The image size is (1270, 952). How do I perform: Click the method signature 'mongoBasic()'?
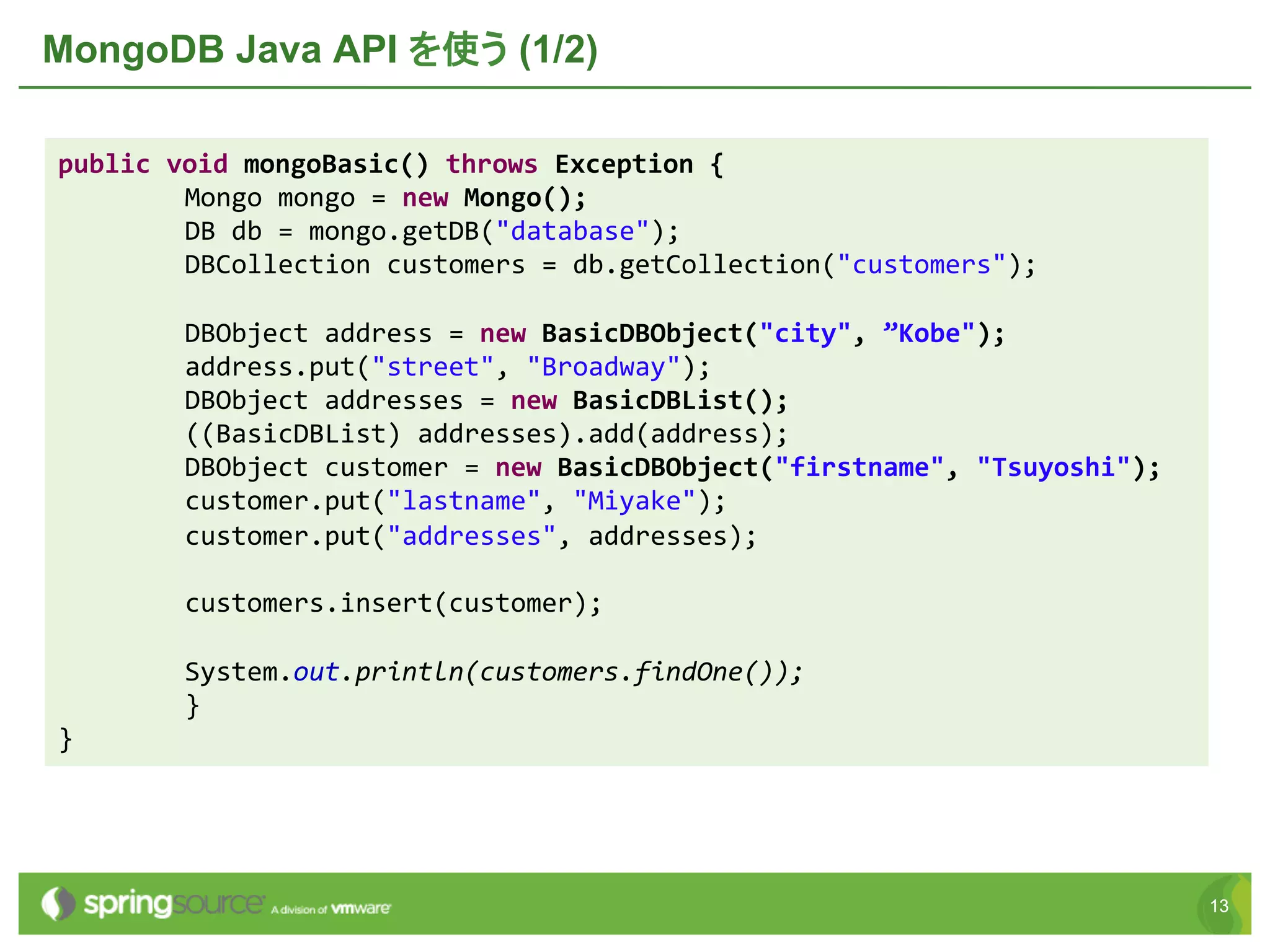(x=336, y=164)
